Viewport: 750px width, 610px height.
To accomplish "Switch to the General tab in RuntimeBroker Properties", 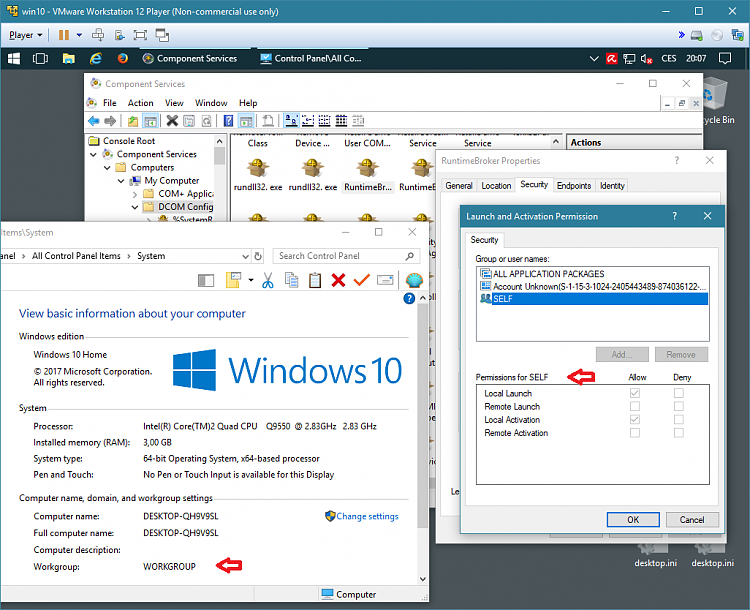I will pos(459,186).
